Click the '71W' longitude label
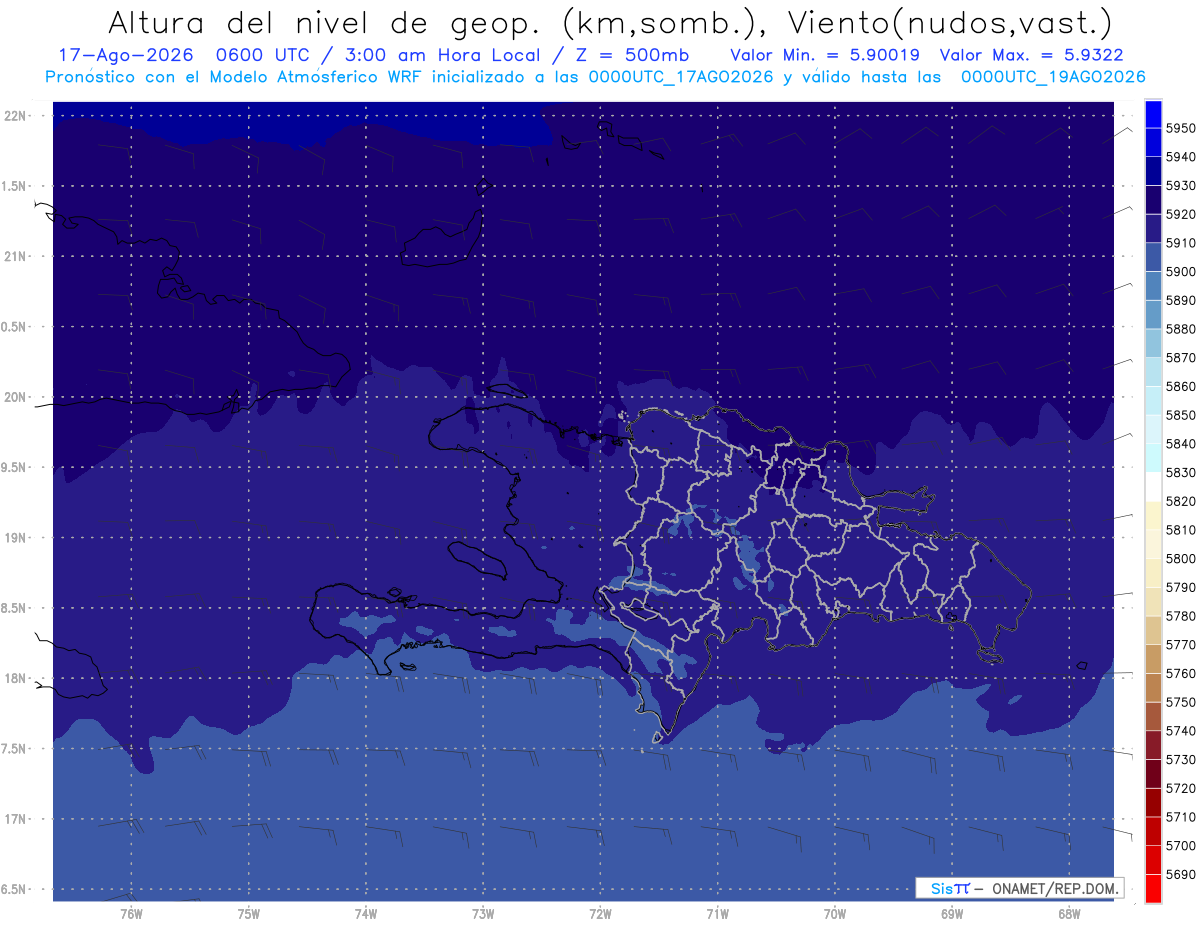The width and height of the screenshot is (1200, 927). (x=717, y=913)
